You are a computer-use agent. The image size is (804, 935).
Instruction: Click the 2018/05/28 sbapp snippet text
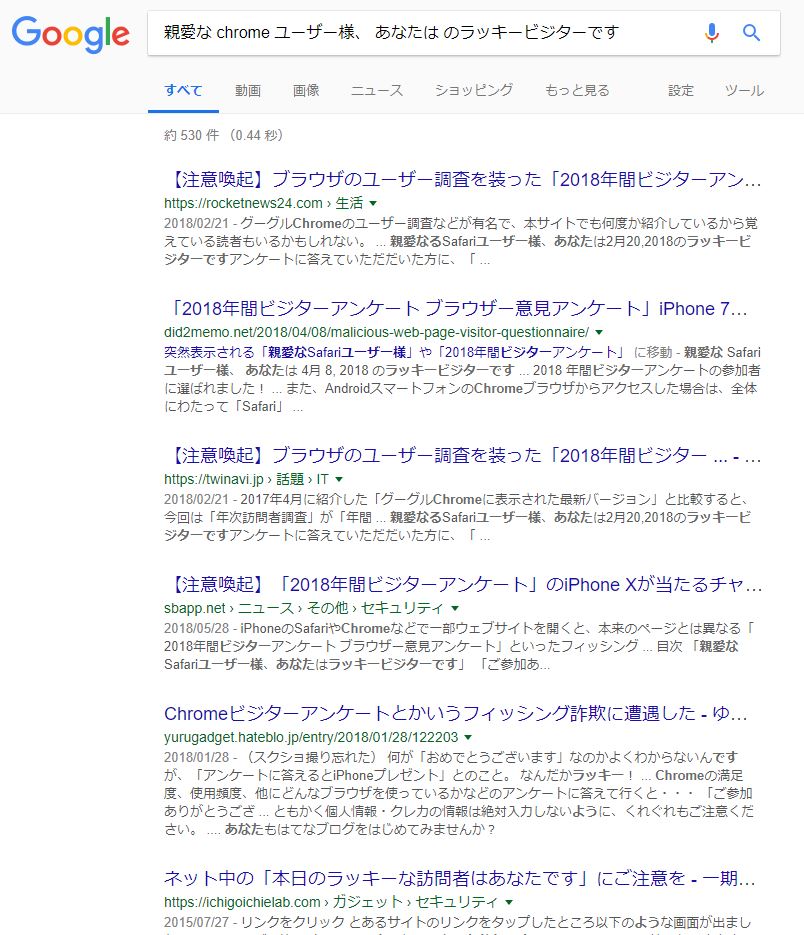(x=459, y=646)
